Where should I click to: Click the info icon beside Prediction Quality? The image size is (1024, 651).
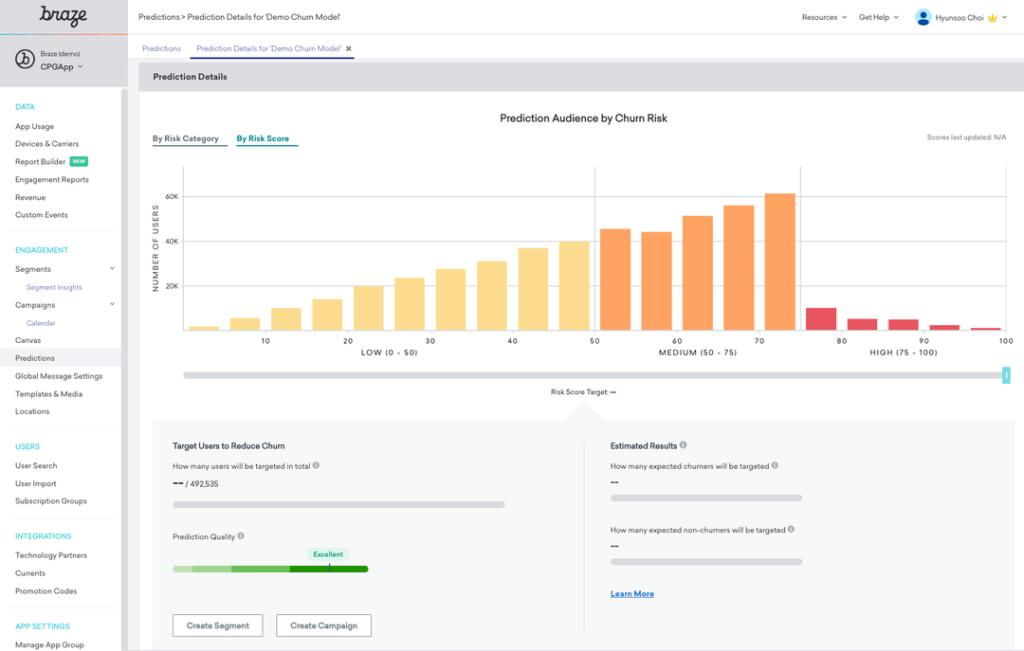(x=241, y=536)
